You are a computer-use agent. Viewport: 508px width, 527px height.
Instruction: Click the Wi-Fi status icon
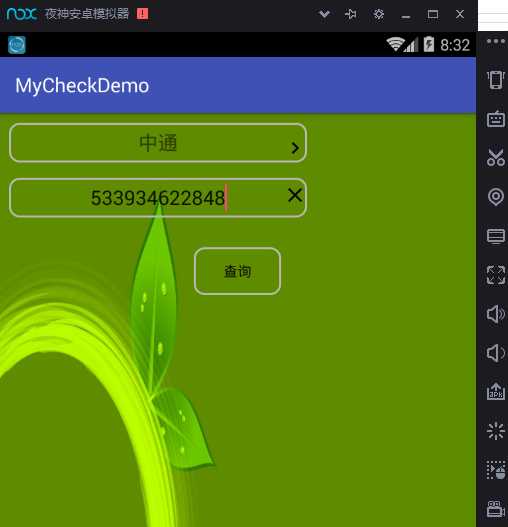(x=395, y=44)
